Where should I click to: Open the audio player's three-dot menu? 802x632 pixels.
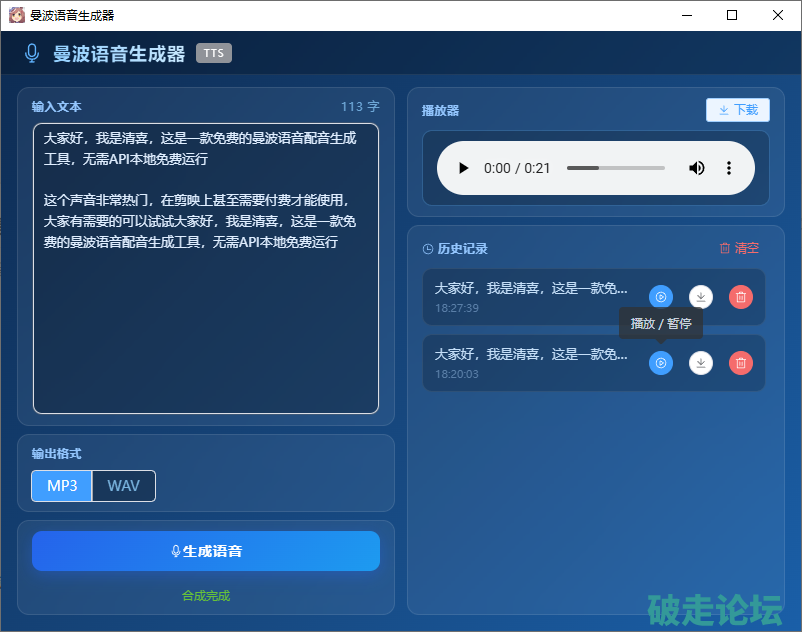click(729, 168)
